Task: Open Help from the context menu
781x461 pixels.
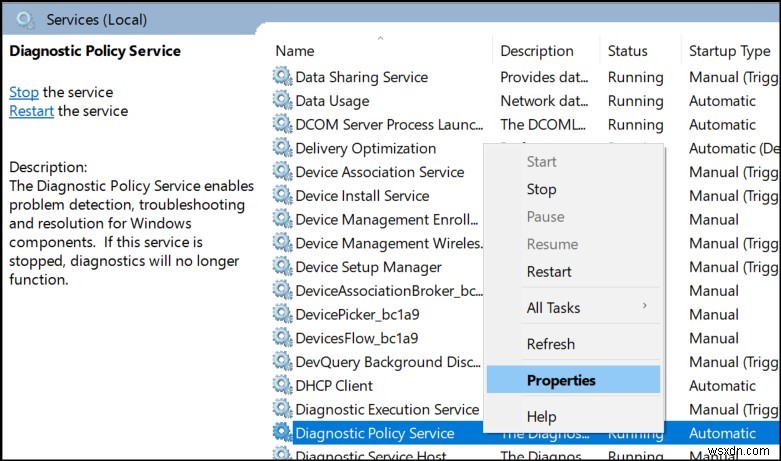Action: point(541,416)
